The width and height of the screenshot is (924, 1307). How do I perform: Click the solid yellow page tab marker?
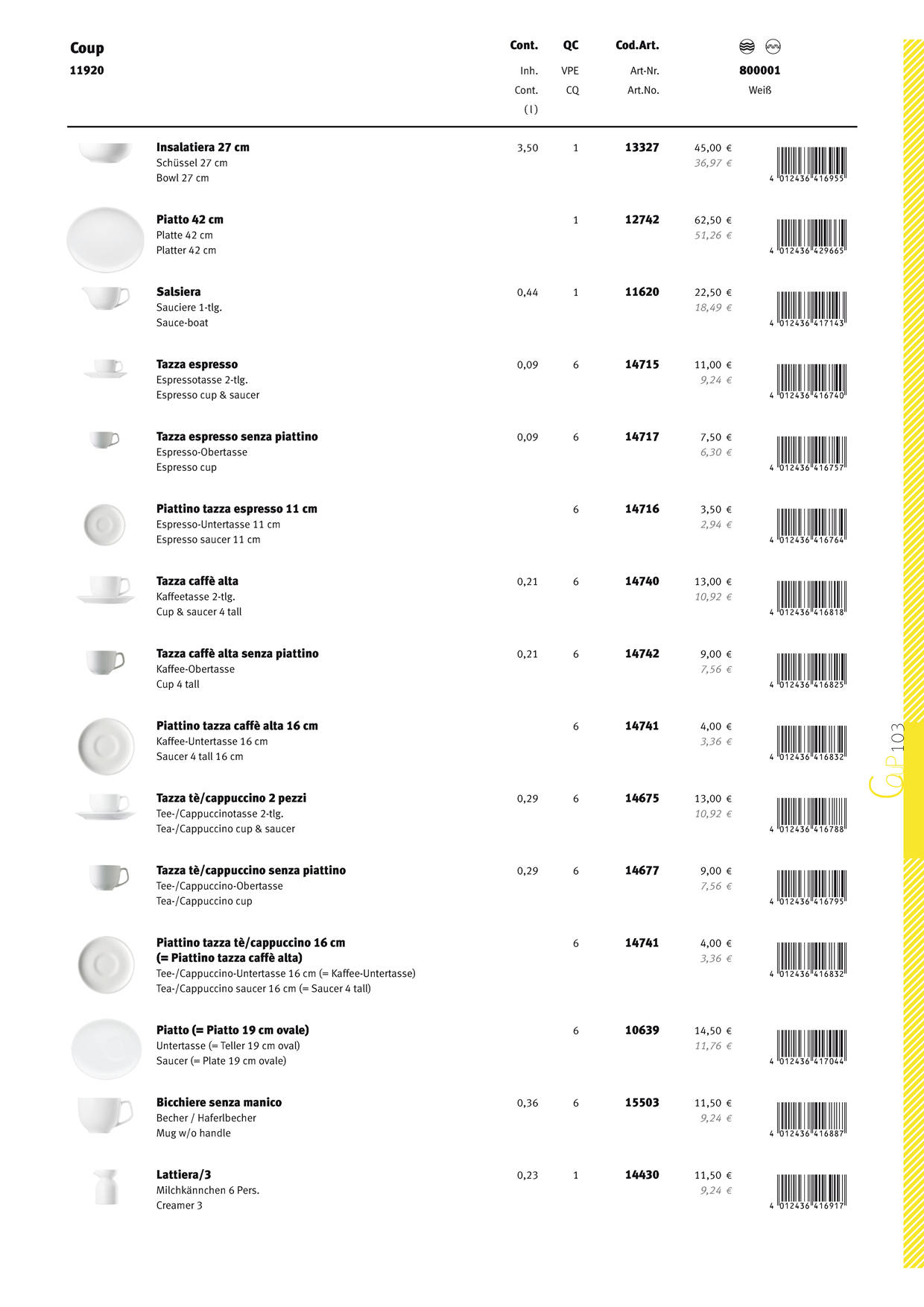pyautogui.click(x=914, y=790)
